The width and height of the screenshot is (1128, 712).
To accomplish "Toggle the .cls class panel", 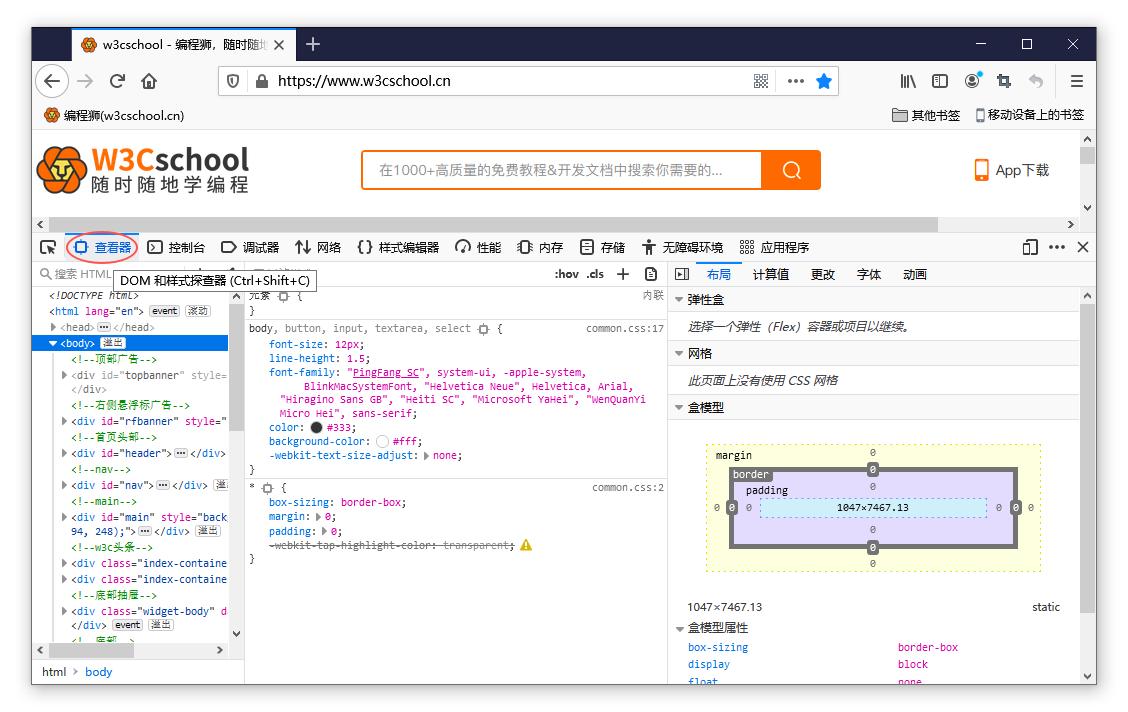I will 595,274.
